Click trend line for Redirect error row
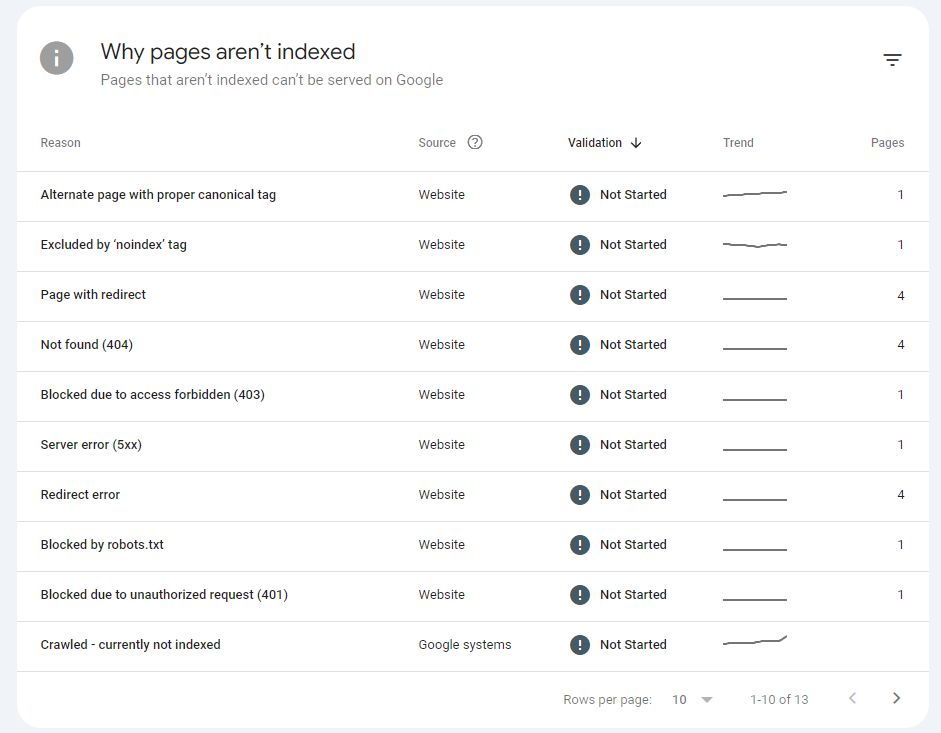 click(x=755, y=499)
